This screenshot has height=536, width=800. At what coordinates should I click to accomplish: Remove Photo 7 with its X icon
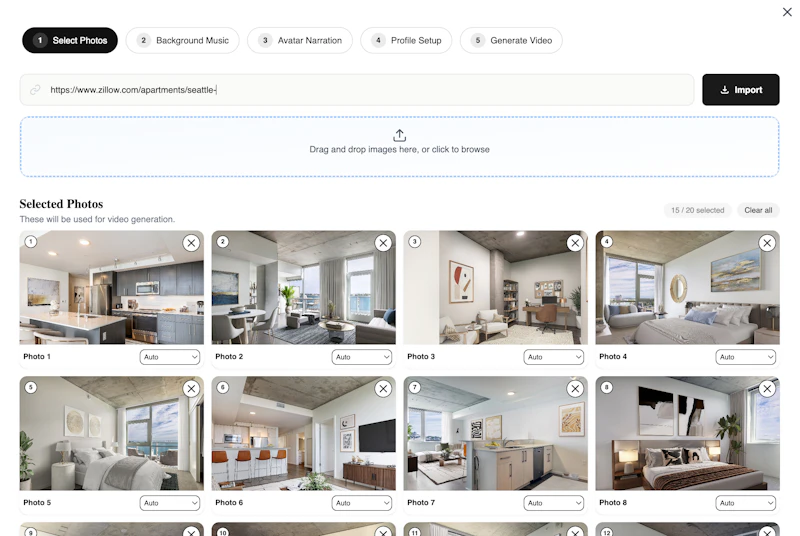click(x=575, y=389)
